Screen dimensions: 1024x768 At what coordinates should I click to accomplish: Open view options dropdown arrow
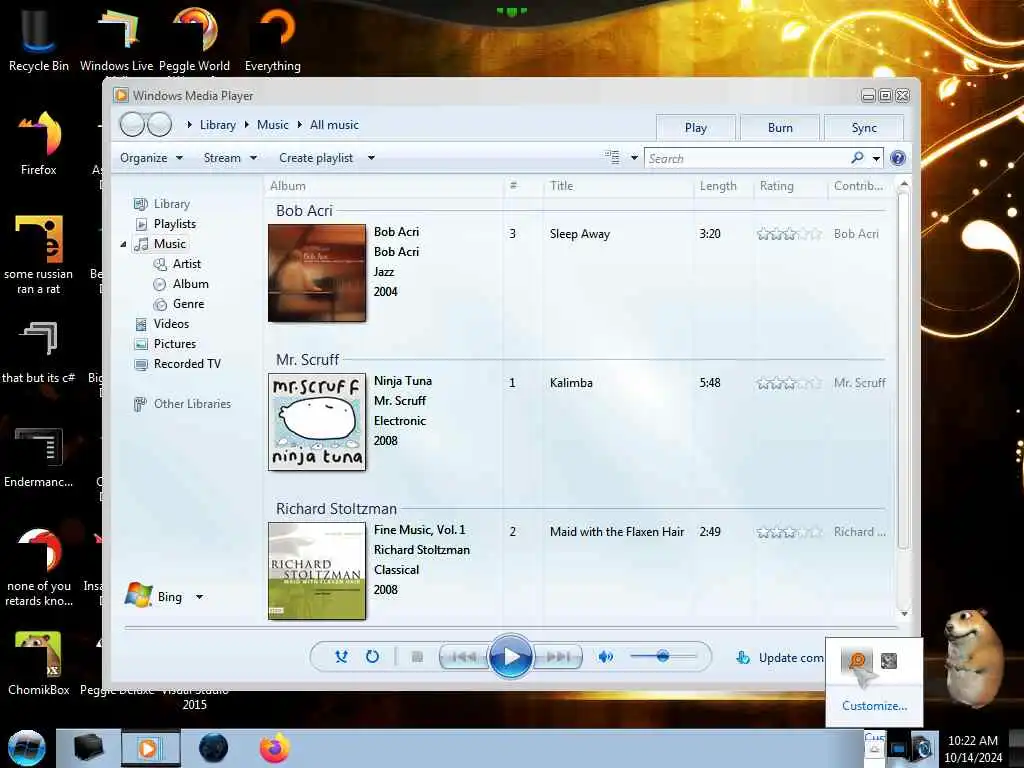click(x=633, y=158)
